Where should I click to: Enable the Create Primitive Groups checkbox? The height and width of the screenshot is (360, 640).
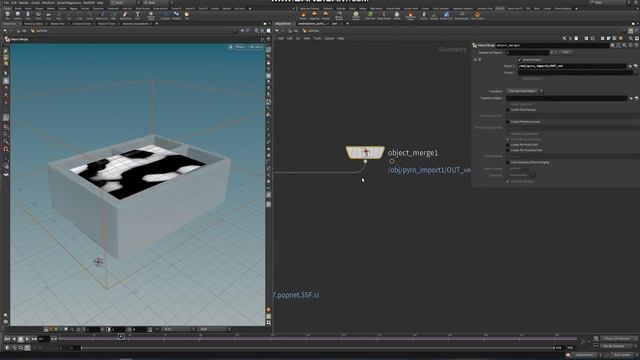point(508,122)
